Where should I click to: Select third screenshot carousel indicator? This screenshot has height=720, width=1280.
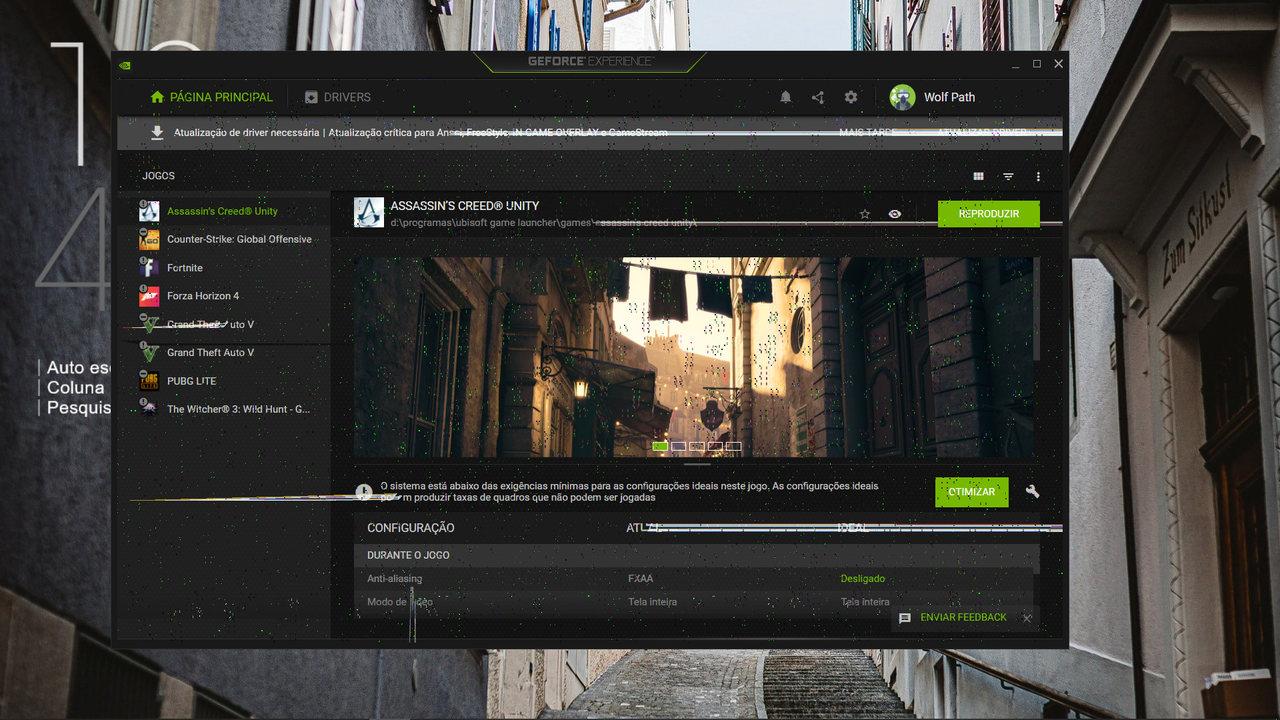(697, 446)
